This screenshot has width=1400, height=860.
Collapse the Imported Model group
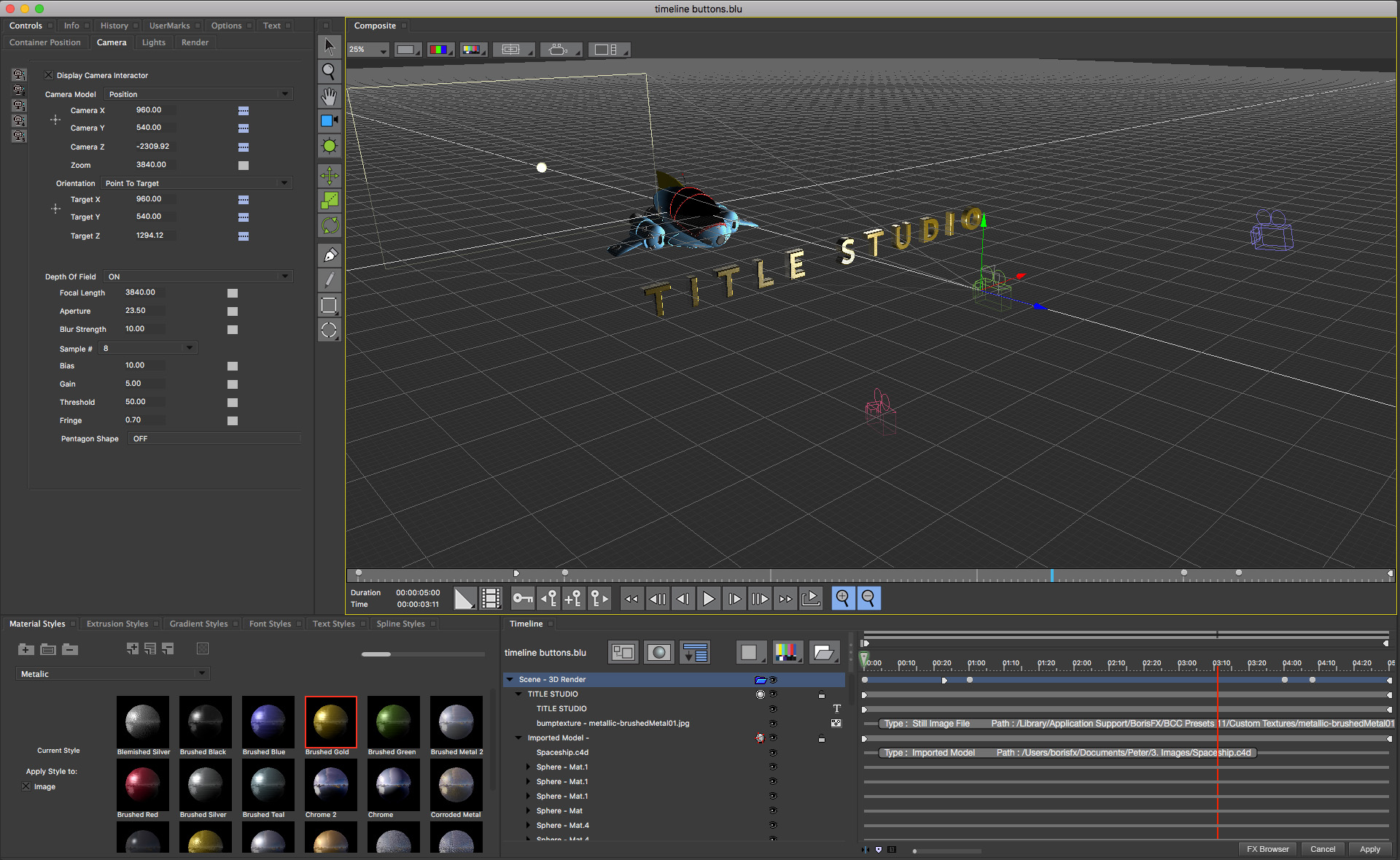coord(518,738)
